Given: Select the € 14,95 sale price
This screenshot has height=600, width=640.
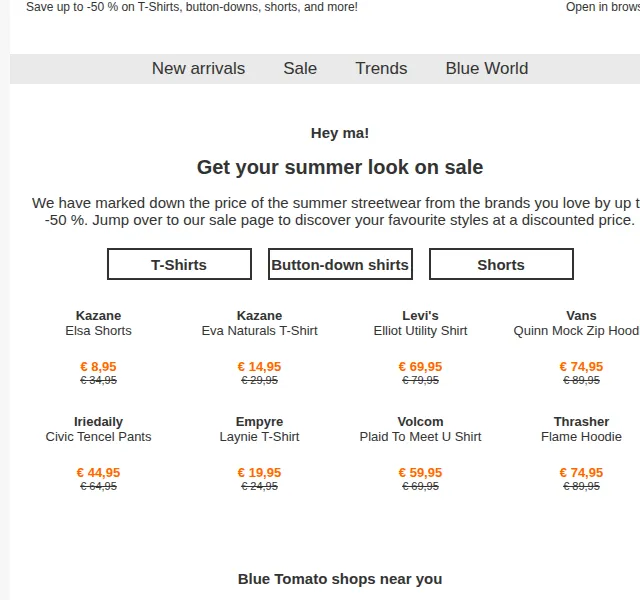Looking at the screenshot, I should (x=259, y=367).
